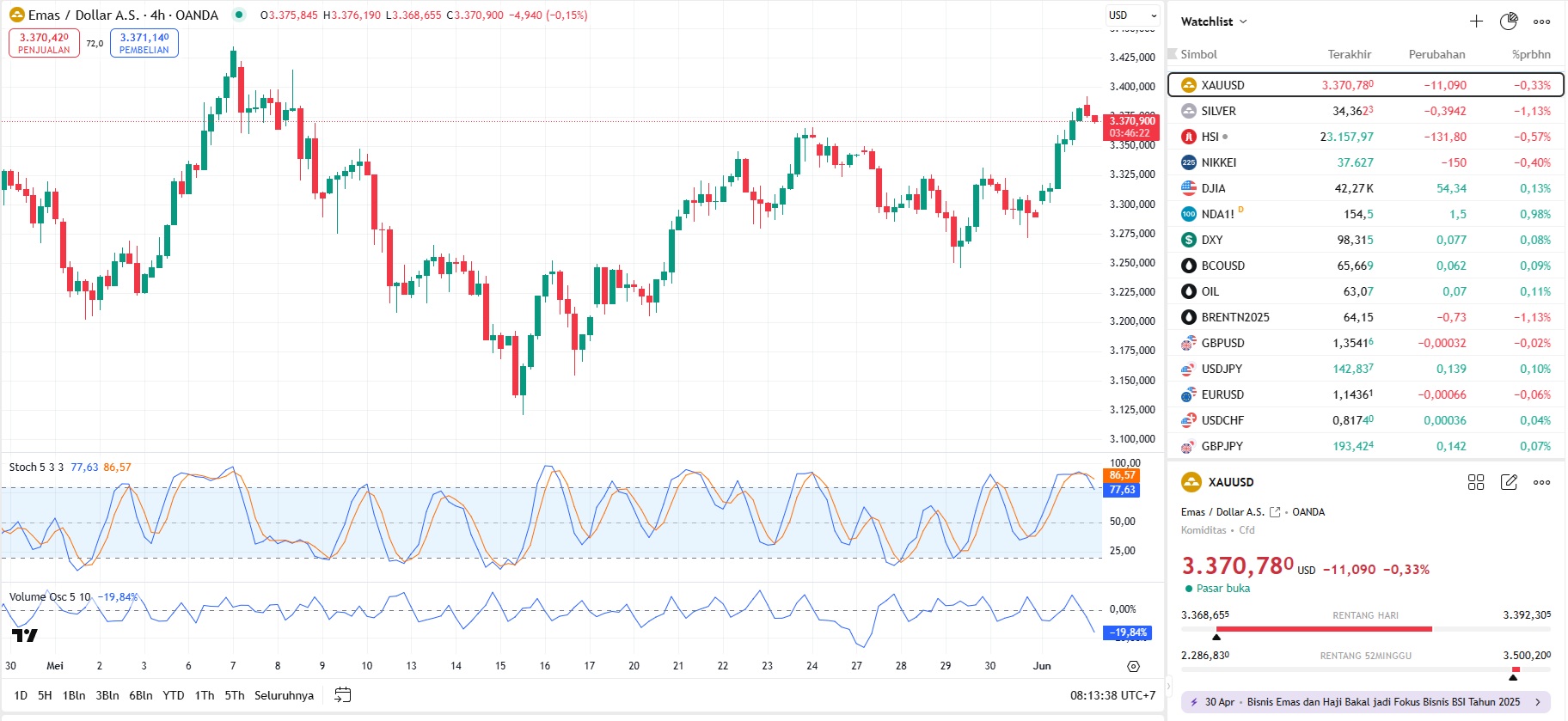
Task: Switch to the YTD time range
Action: pyautogui.click(x=174, y=695)
